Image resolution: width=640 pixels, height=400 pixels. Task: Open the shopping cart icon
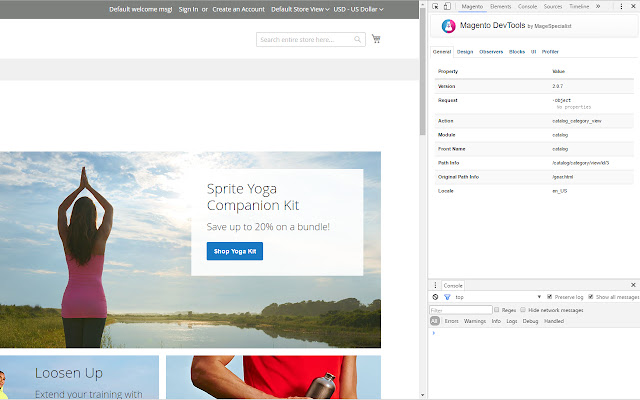[376, 39]
